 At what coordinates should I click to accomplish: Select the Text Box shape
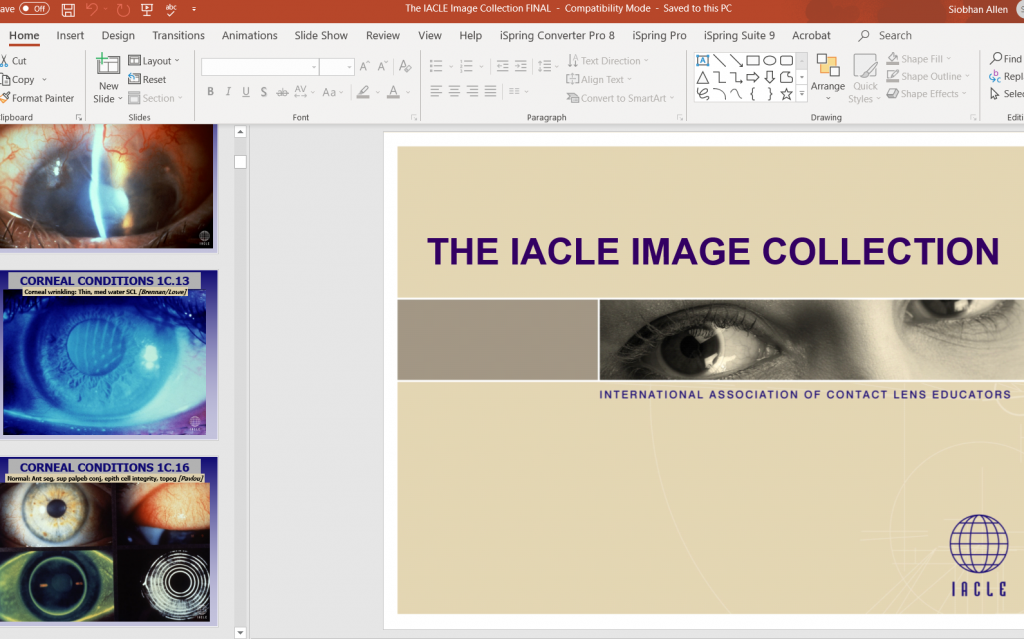[703, 61]
